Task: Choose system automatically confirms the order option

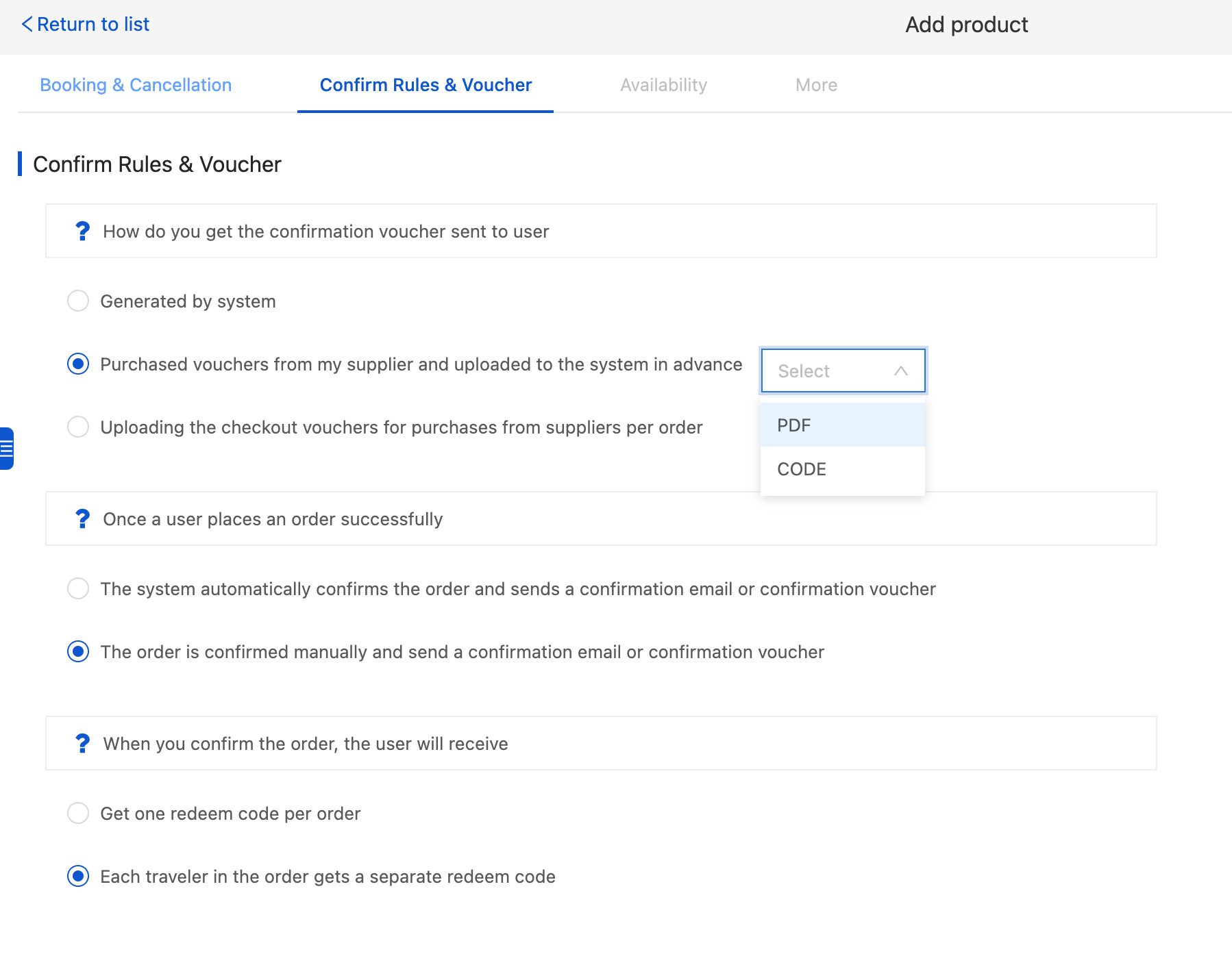Action: 78,589
